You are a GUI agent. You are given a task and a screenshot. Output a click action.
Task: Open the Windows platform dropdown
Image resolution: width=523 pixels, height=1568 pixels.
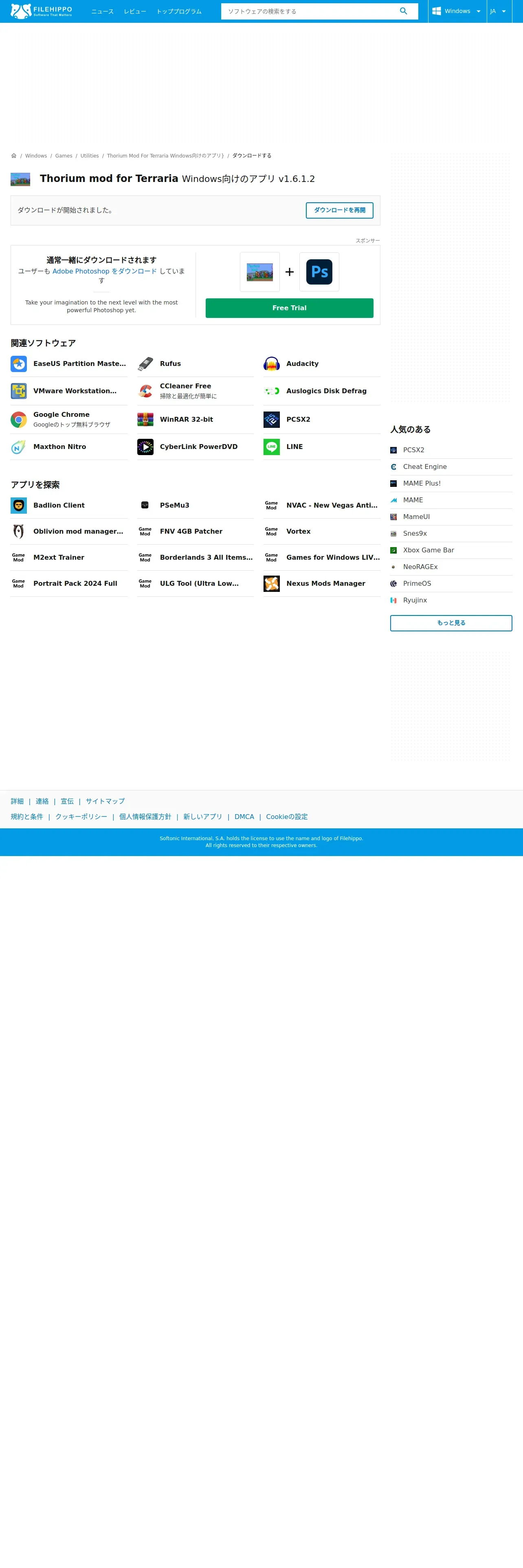point(457,11)
